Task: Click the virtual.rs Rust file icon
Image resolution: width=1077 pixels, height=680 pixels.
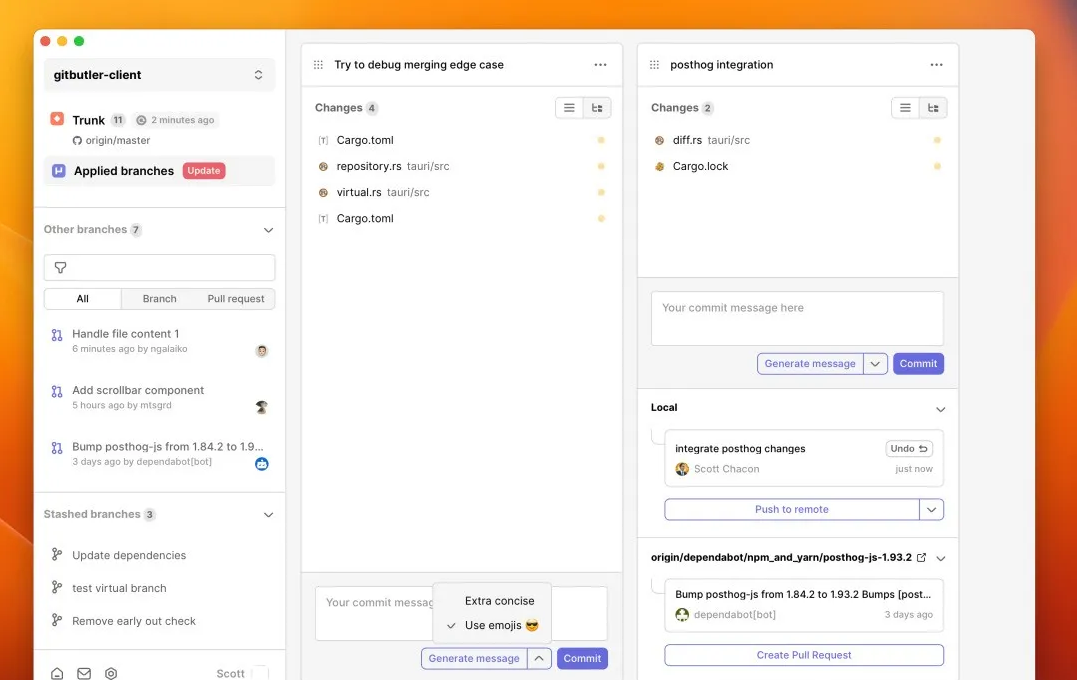Action: pyautogui.click(x=323, y=192)
